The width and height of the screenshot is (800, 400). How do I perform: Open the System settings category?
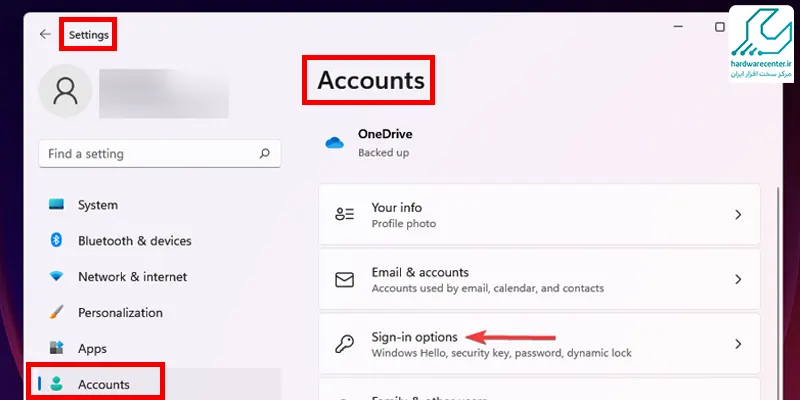[159, 205]
